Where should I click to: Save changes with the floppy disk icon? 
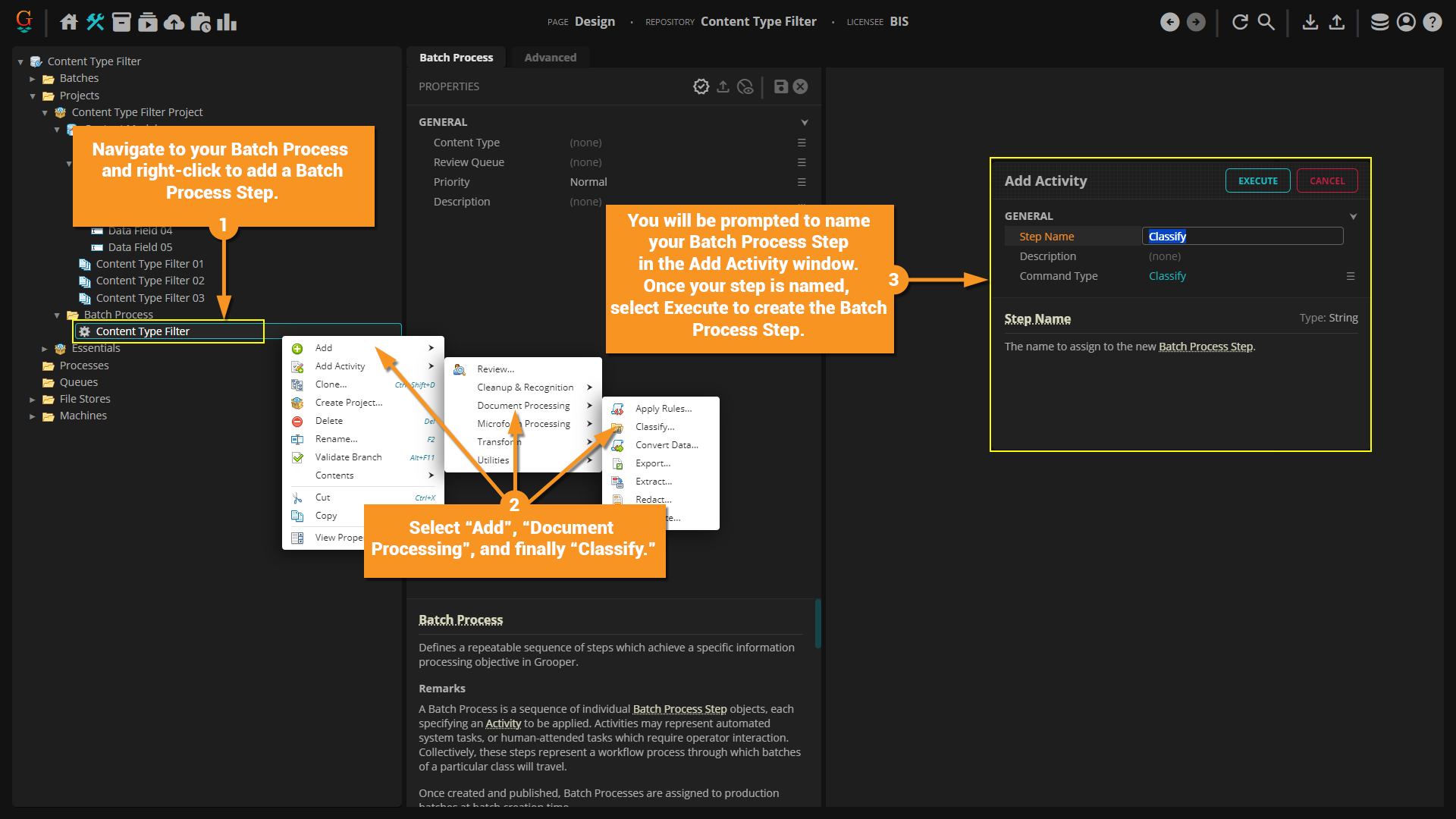pyautogui.click(x=781, y=86)
